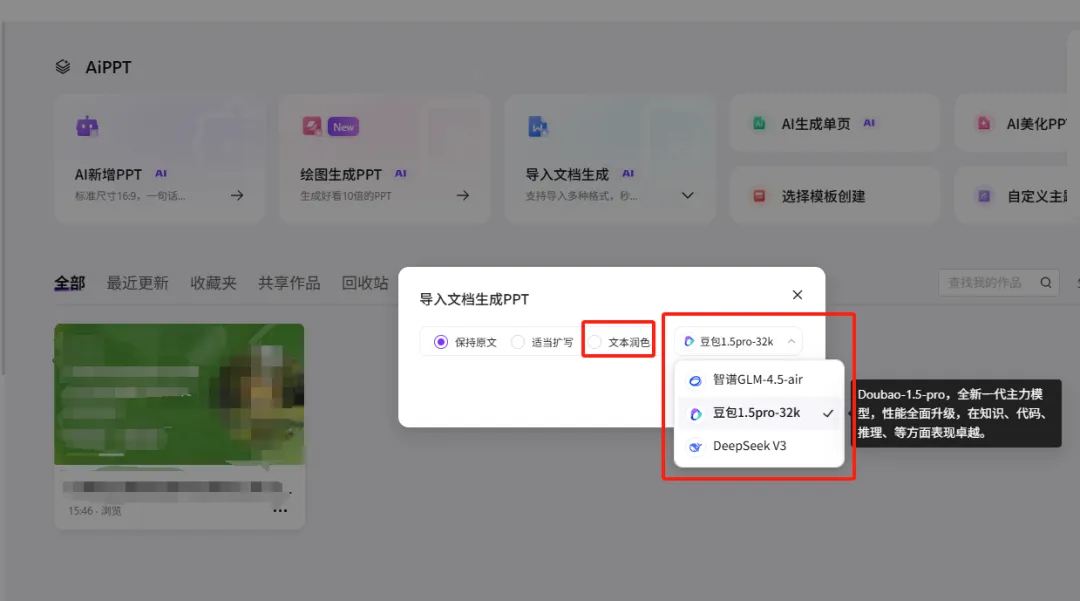This screenshot has width=1080, height=601.
Task: Choose 智谱GLM-4.5-air from the model list
Action: click(758, 380)
